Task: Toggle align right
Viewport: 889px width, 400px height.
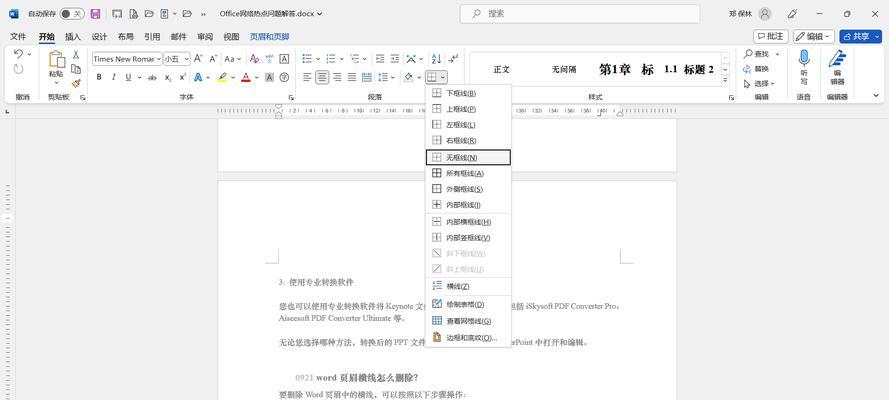Action: (x=337, y=77)
